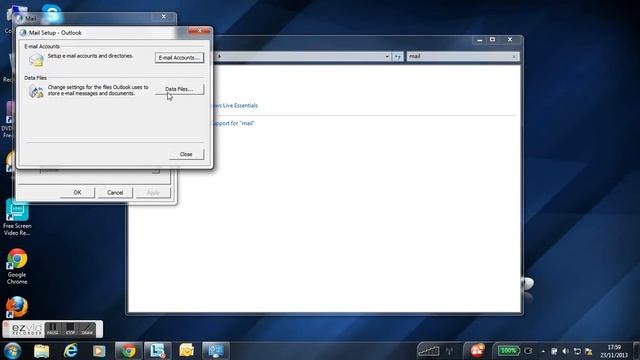Click the signal strength bars tray icon
This screenshot has height=360, width=640.
(x=429, y=351)
